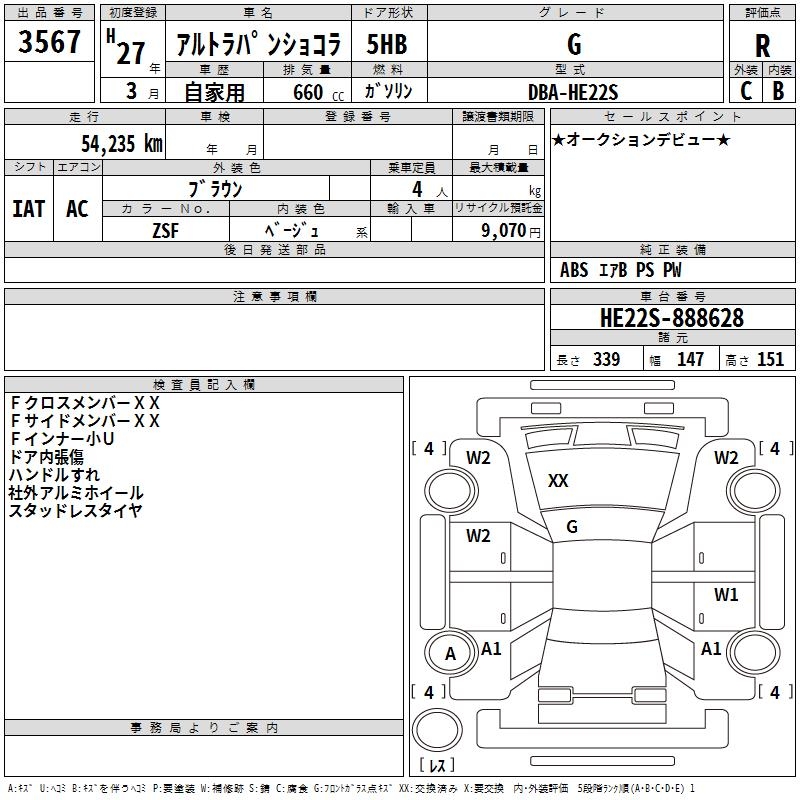The image size is (800, 800).
Task: Click the interior grade B cell
Action: click(x=778, y=90)
